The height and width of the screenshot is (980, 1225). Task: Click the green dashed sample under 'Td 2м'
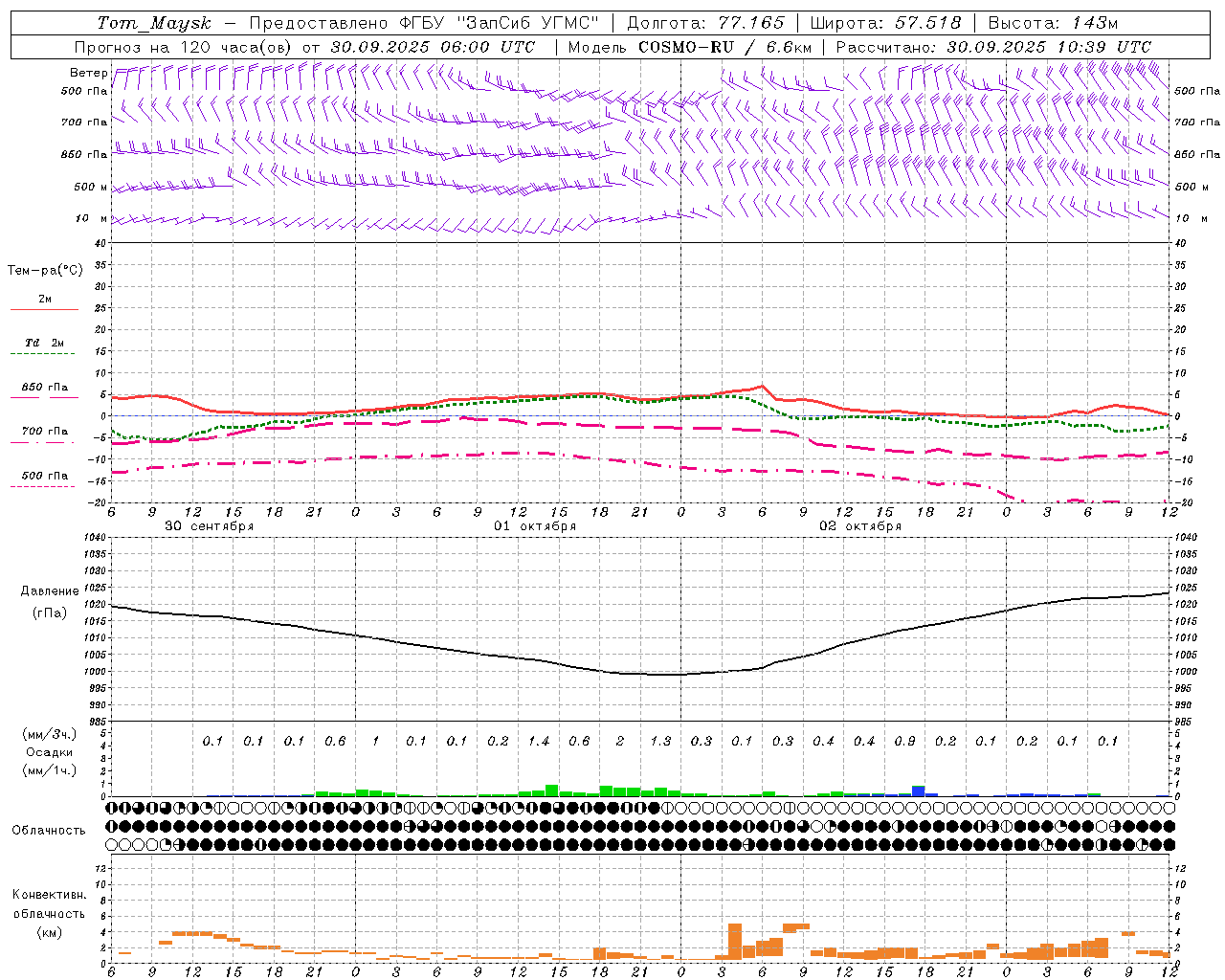42,354
